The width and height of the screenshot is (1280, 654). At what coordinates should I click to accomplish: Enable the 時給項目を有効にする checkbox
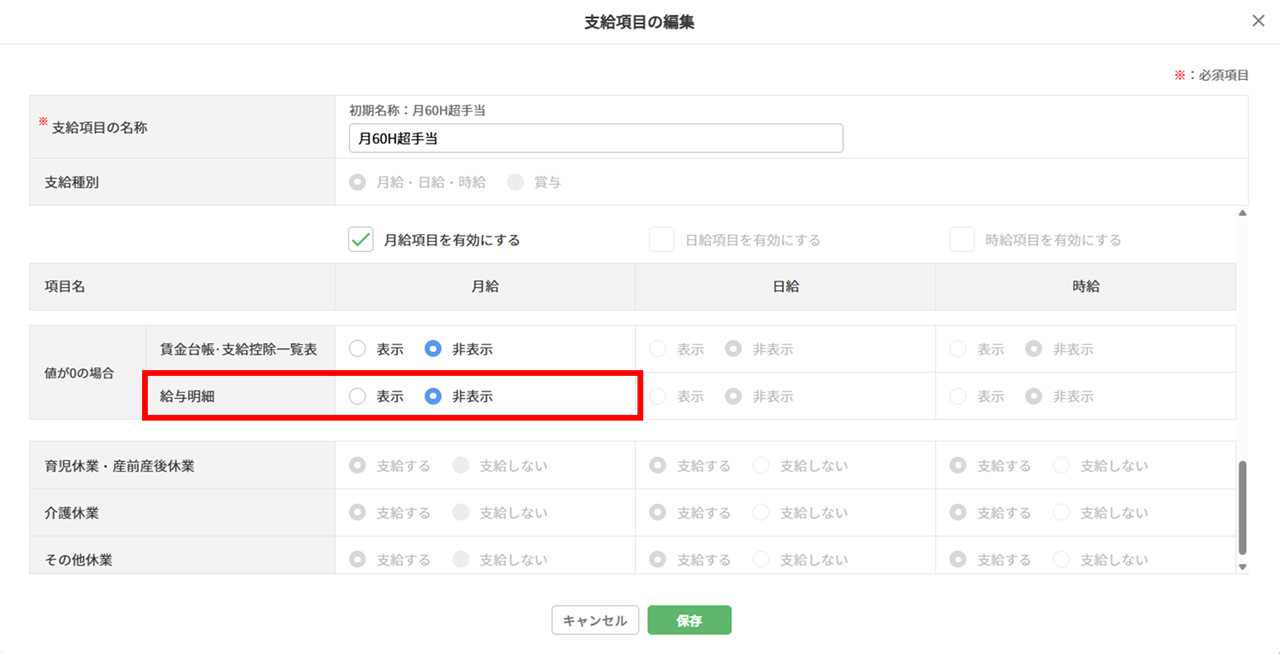click(x=961, y=240)
